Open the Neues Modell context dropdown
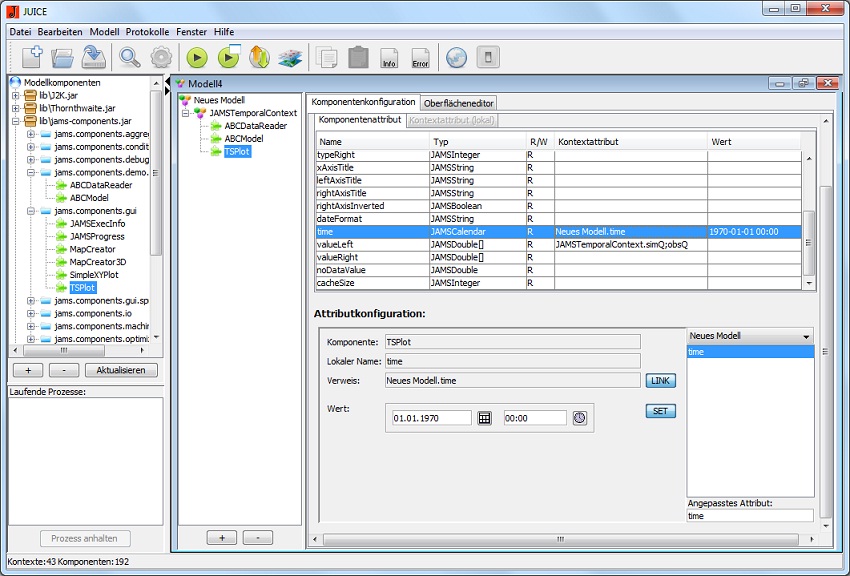850x576 pixels. [x=806, y=337]
